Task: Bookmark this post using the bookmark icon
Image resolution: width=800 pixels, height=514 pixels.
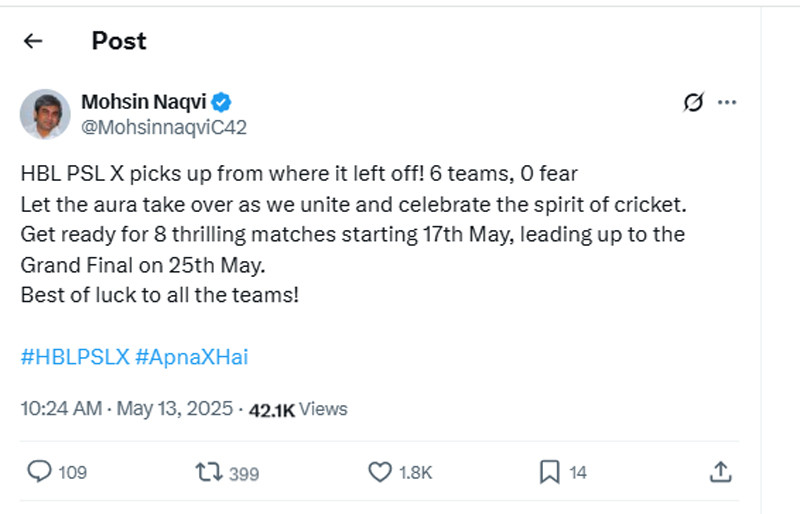Action: [x=549, y=472]
